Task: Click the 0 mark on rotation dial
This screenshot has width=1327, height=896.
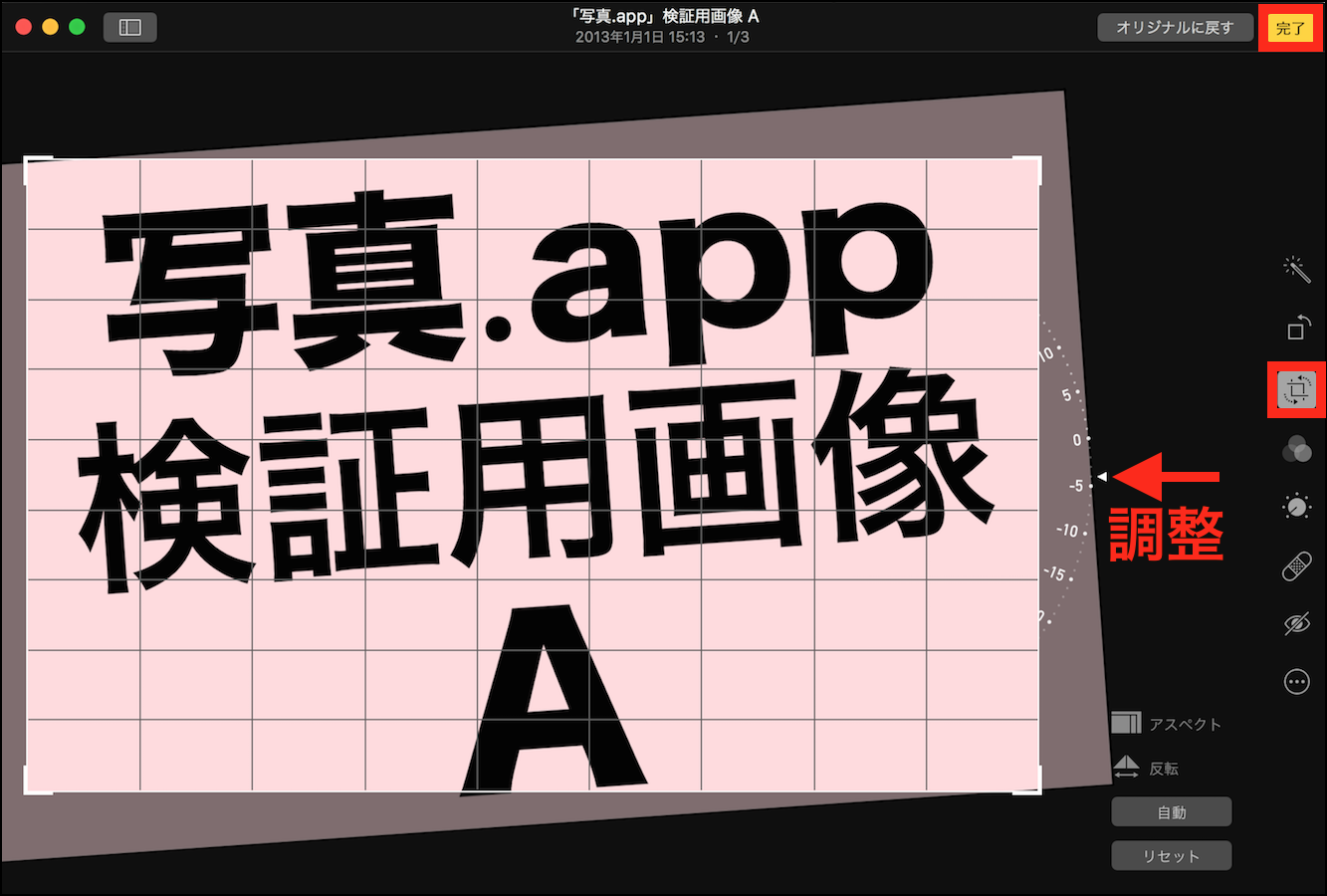Action: tap(1077, 440)
